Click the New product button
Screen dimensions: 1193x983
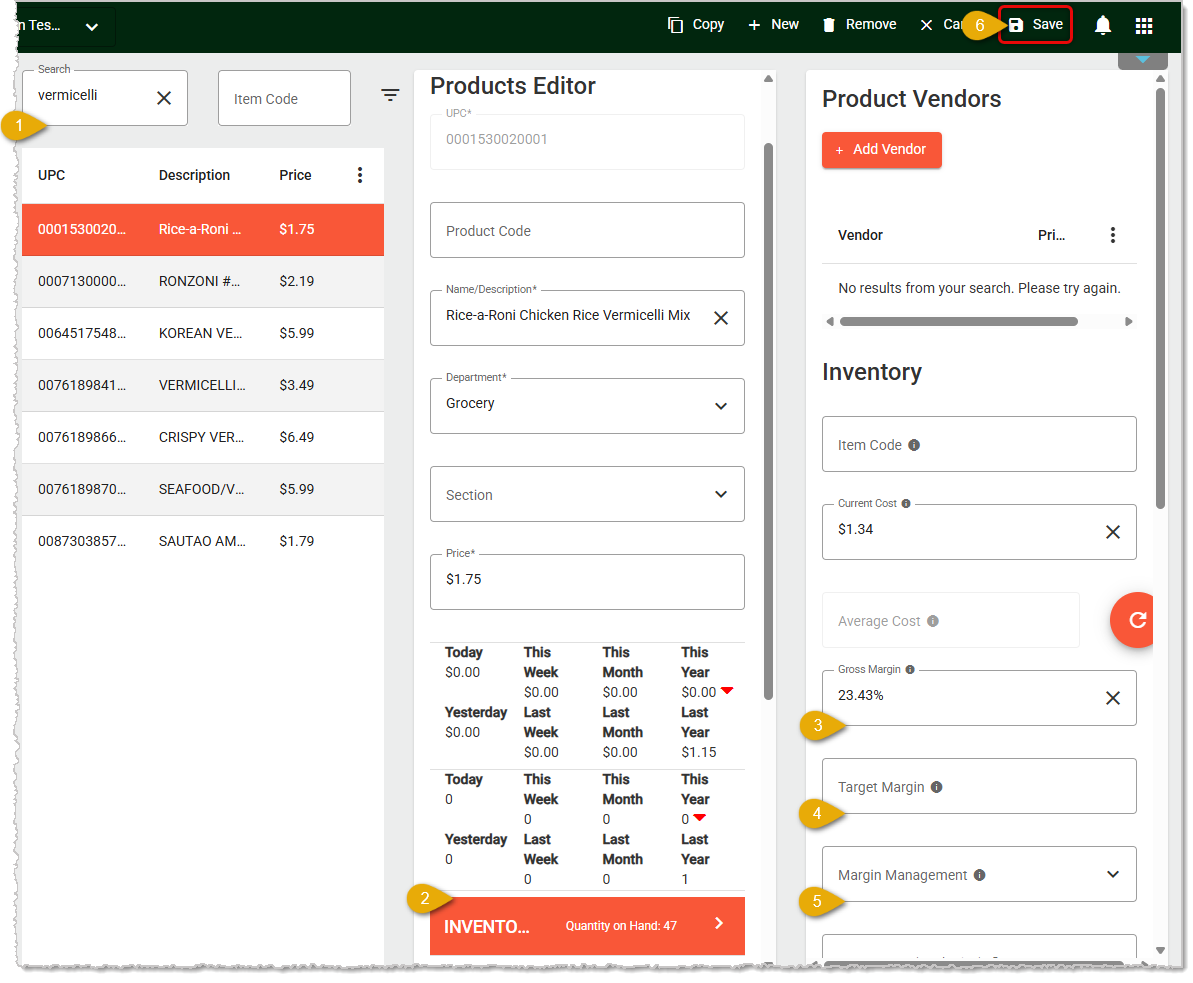tap(773, 25)
